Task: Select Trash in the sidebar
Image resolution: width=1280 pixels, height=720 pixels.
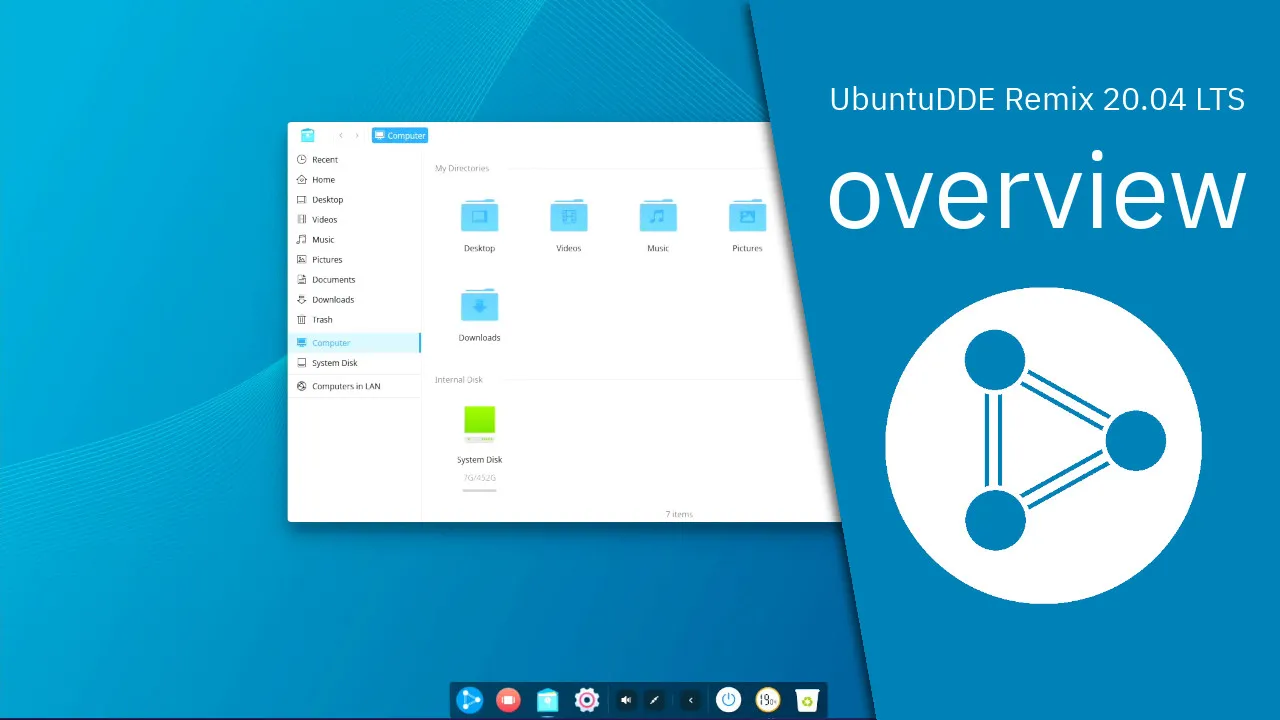Action: coord(354,320)
